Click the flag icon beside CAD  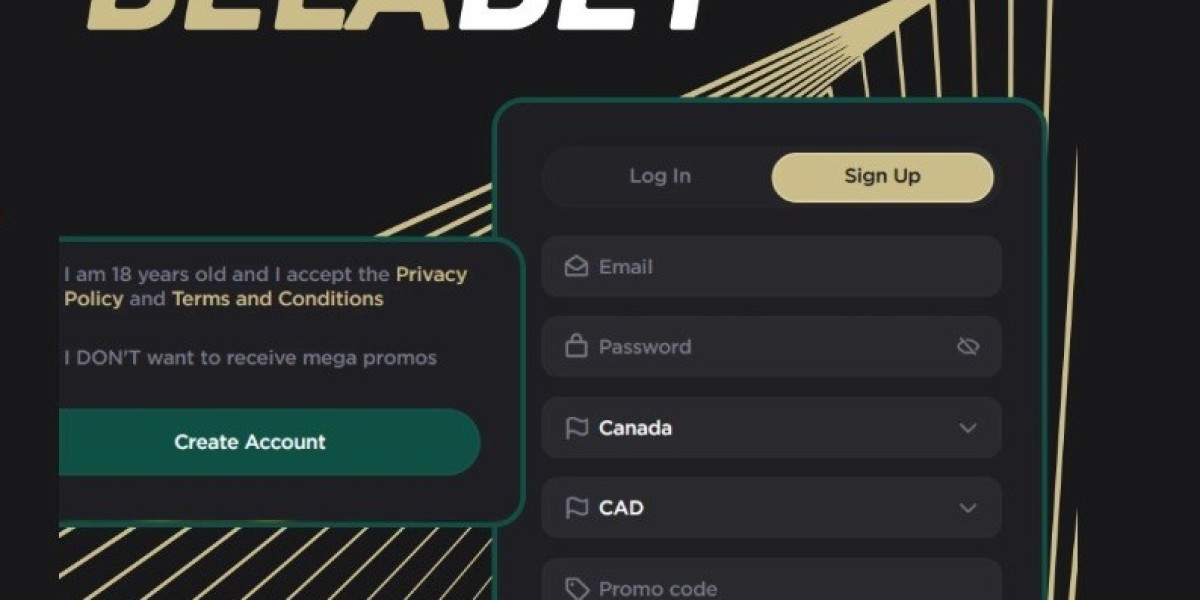point(577,508)
